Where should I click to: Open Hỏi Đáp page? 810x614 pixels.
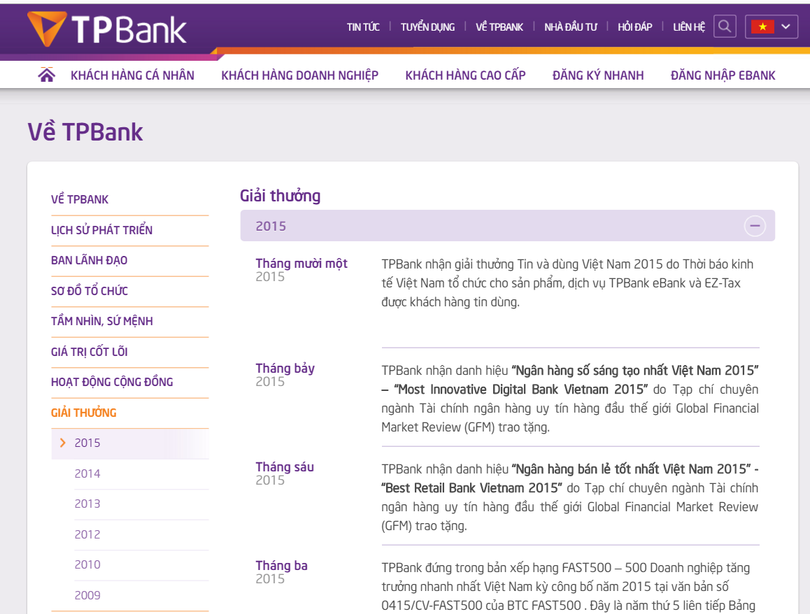point(634,27)
